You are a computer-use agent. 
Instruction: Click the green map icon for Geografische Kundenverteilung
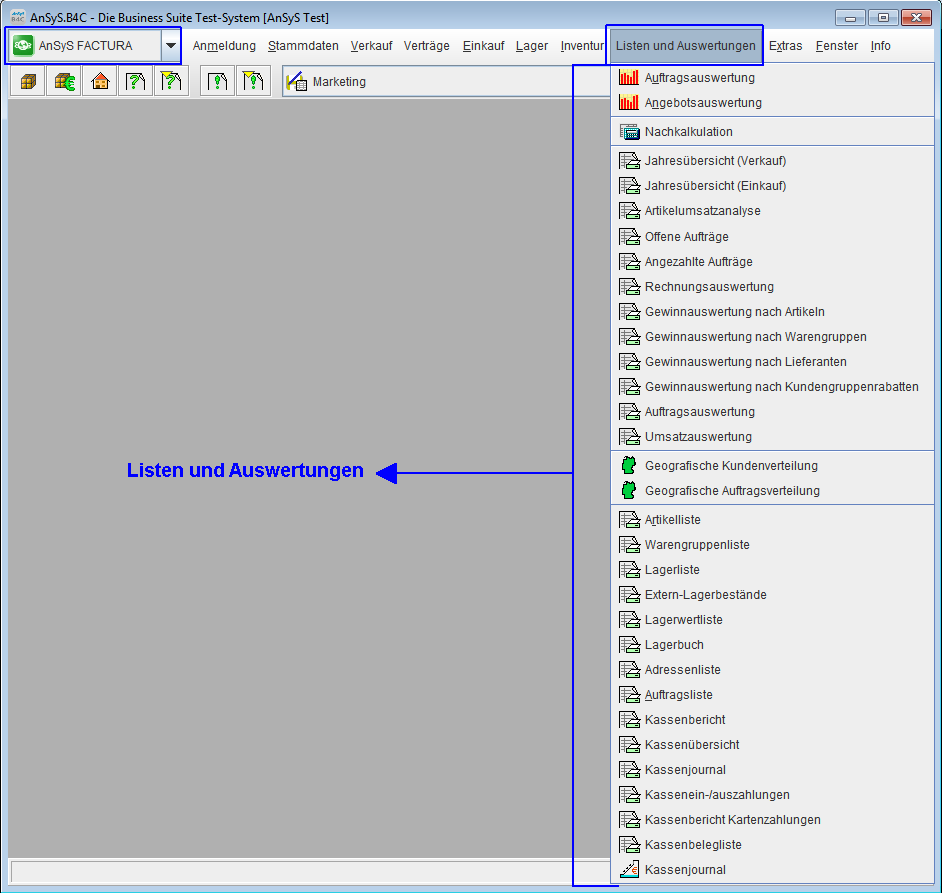click(x=629, y=466)
